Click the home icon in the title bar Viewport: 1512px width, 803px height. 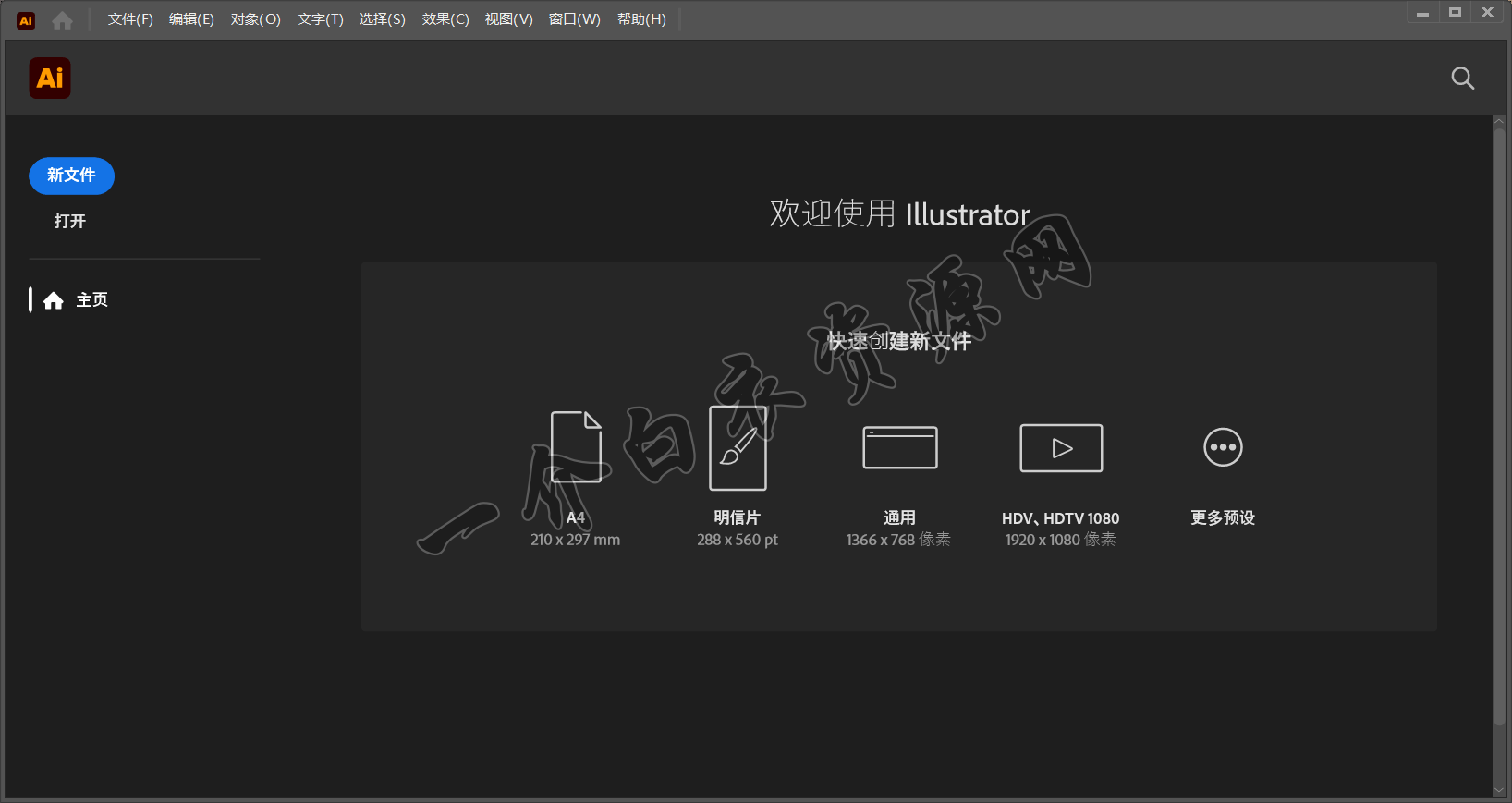(62, 20)
